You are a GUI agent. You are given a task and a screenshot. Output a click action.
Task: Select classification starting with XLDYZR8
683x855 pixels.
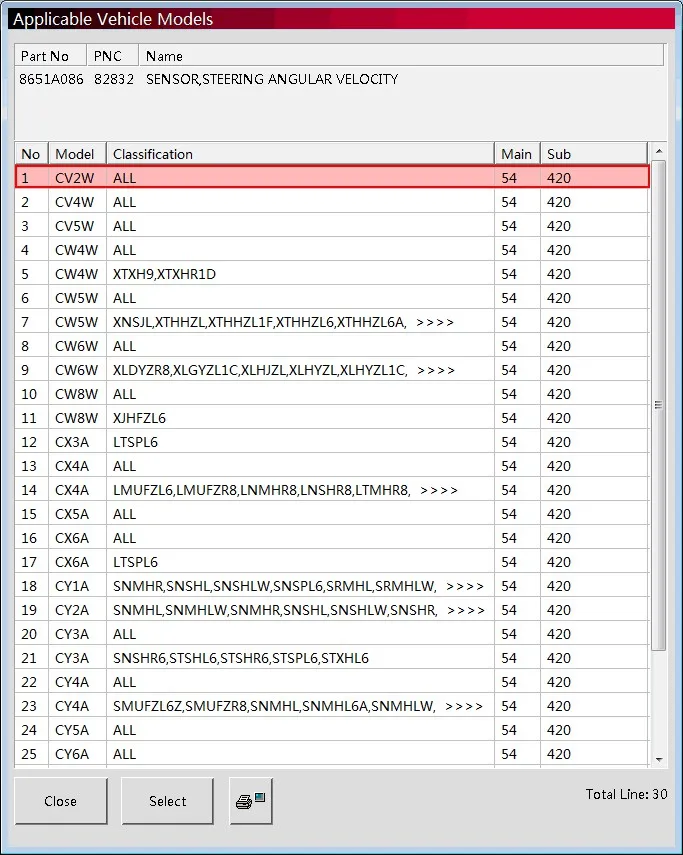tap(260, 370)
